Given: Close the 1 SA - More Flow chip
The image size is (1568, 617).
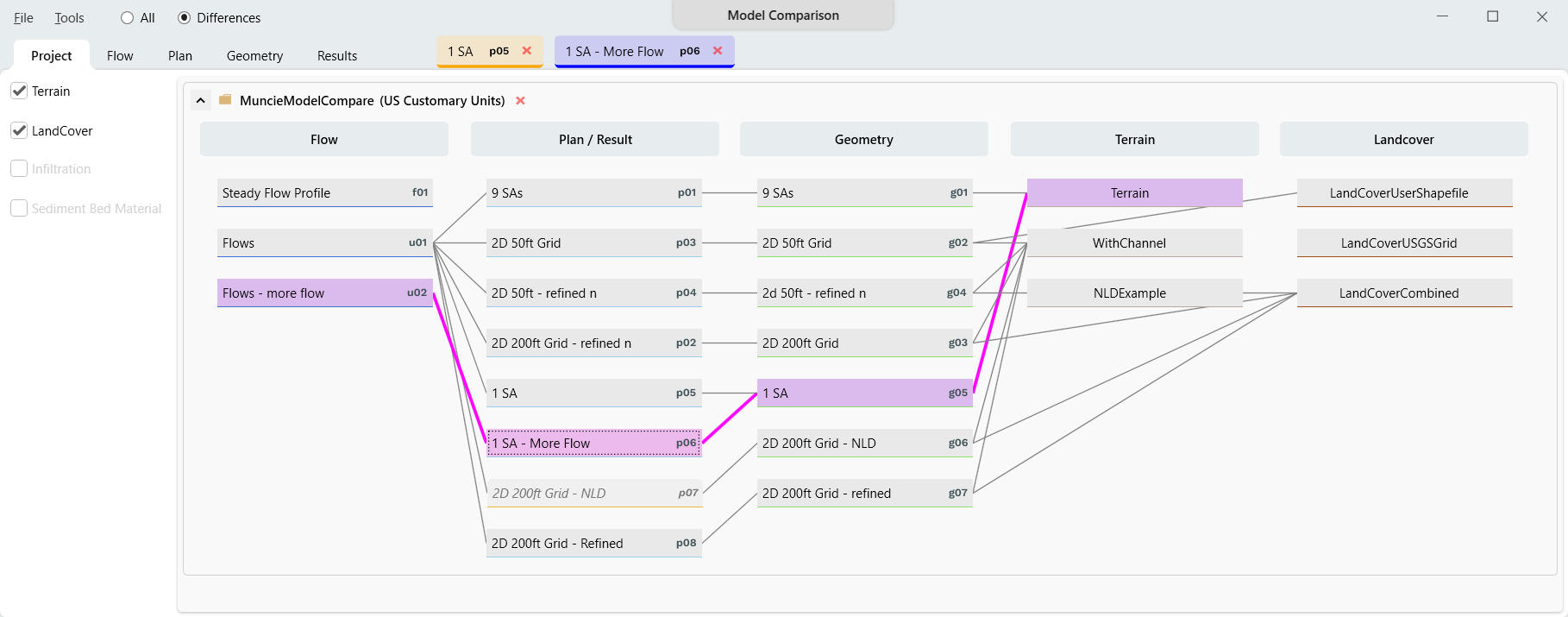Looking at the screenshot, I should (718, 51).
